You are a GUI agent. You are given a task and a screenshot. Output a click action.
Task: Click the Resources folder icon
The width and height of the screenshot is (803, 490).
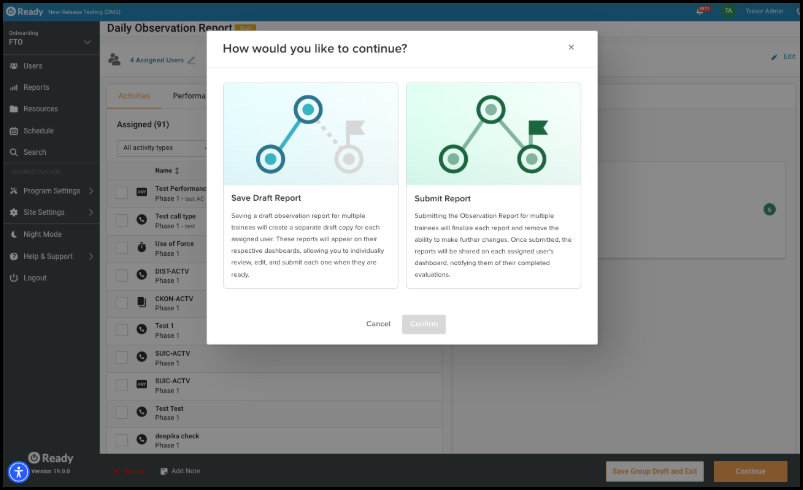click(x=14, y=109)
